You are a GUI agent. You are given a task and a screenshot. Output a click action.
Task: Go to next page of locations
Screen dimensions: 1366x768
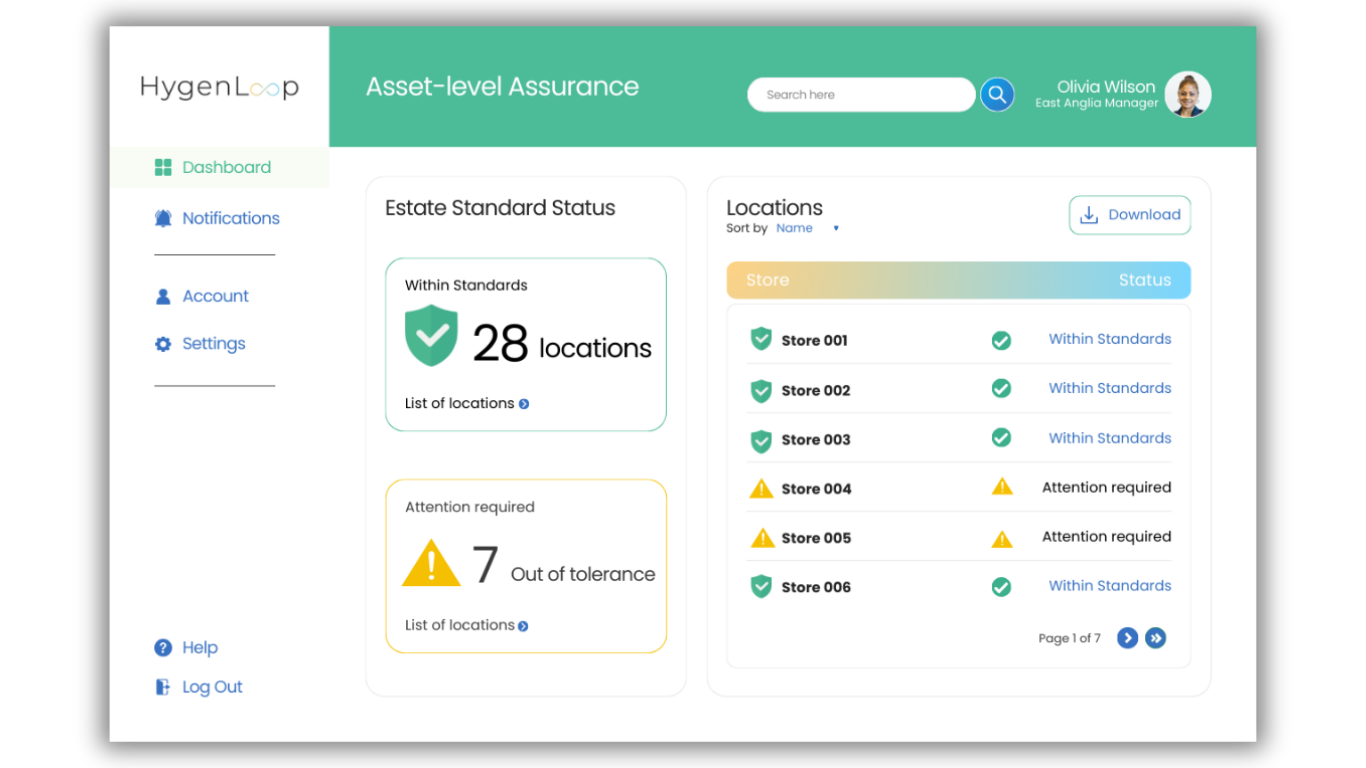1127,638
